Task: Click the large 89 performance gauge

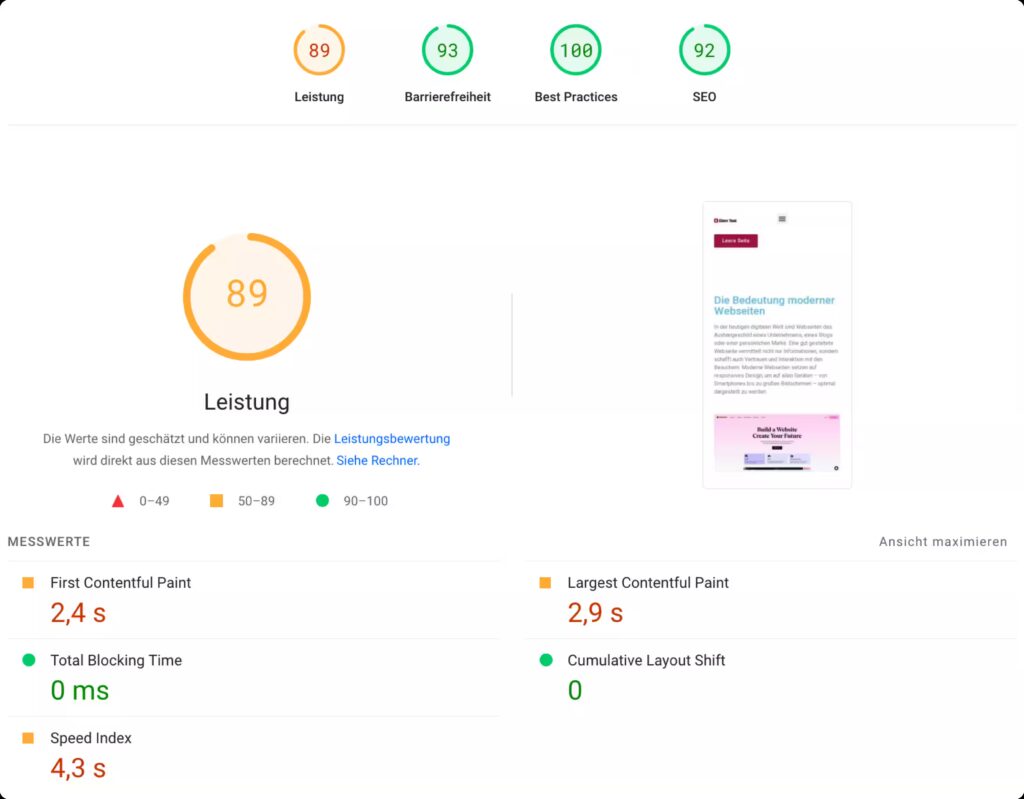Action: click(247, 296)
